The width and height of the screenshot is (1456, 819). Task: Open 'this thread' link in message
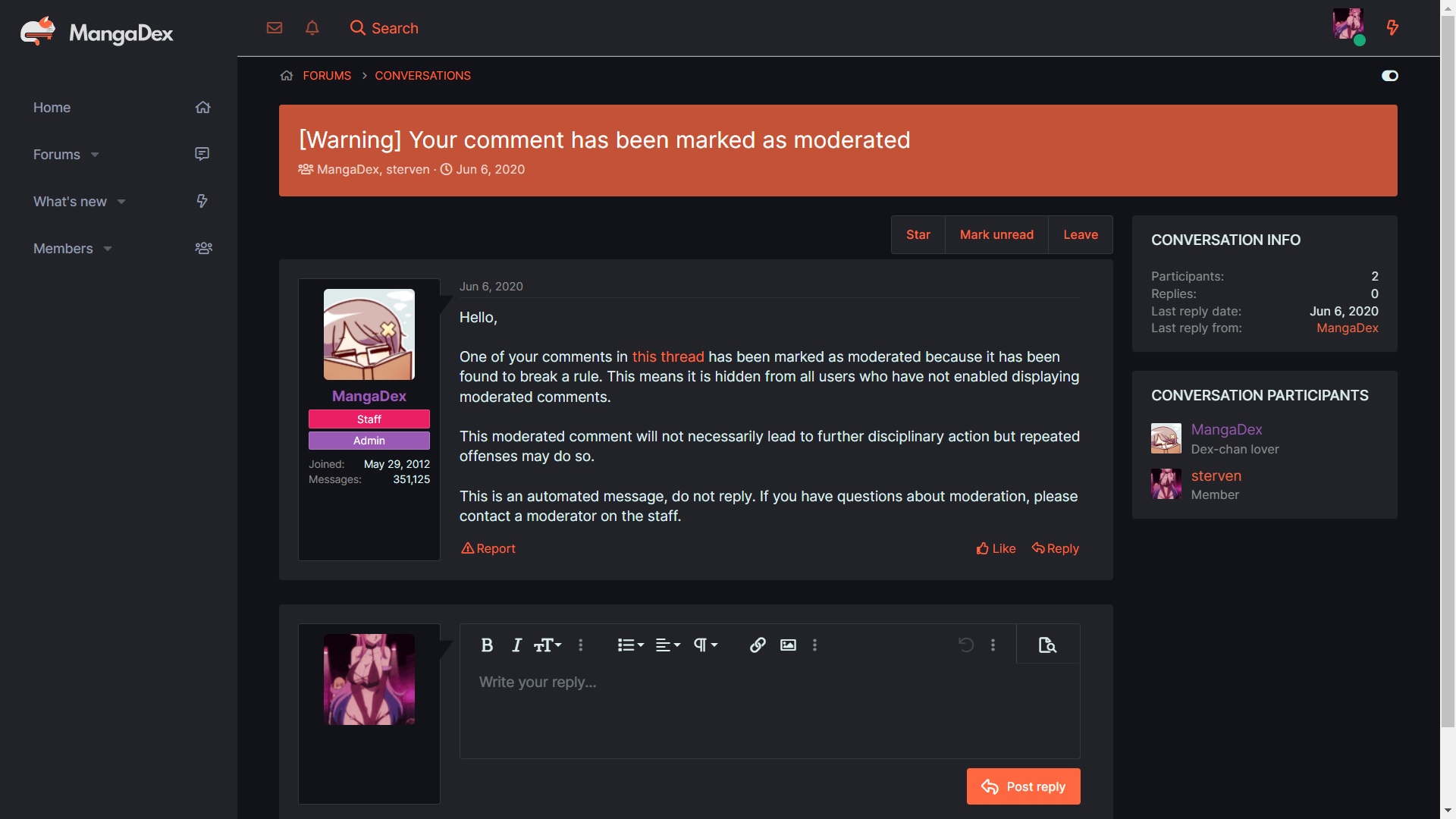point(668,357)
